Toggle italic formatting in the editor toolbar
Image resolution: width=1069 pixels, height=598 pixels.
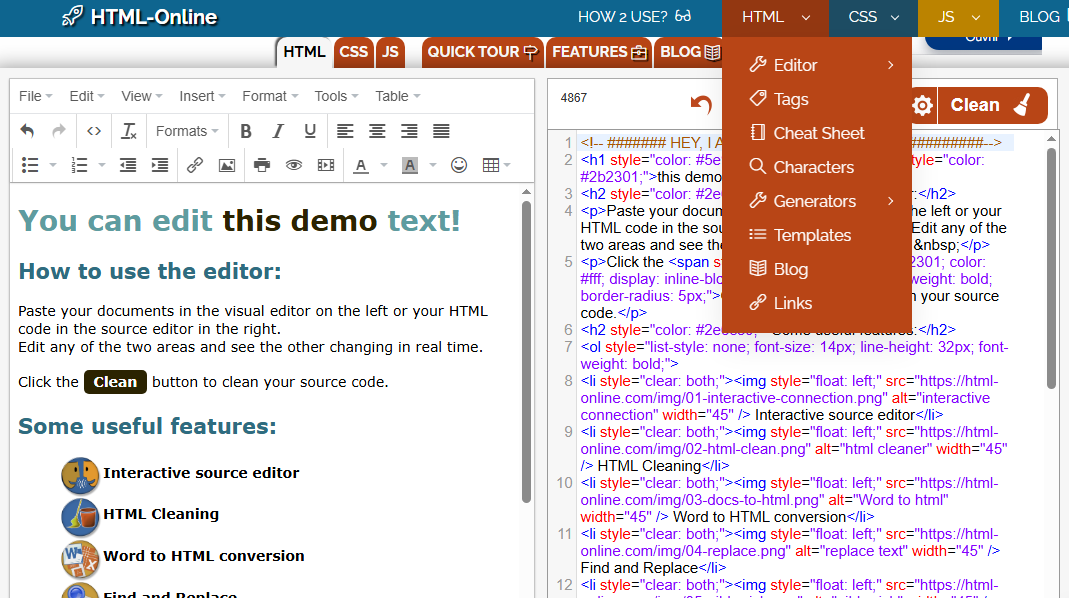pyautogui.click(x=278, y=131)
